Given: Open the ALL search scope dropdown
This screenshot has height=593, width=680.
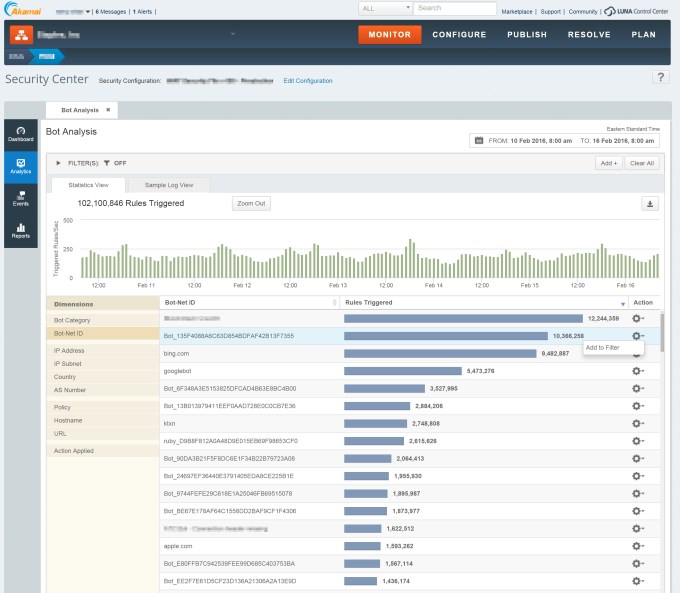Looking at the screenshot, I should pos(384,8).
